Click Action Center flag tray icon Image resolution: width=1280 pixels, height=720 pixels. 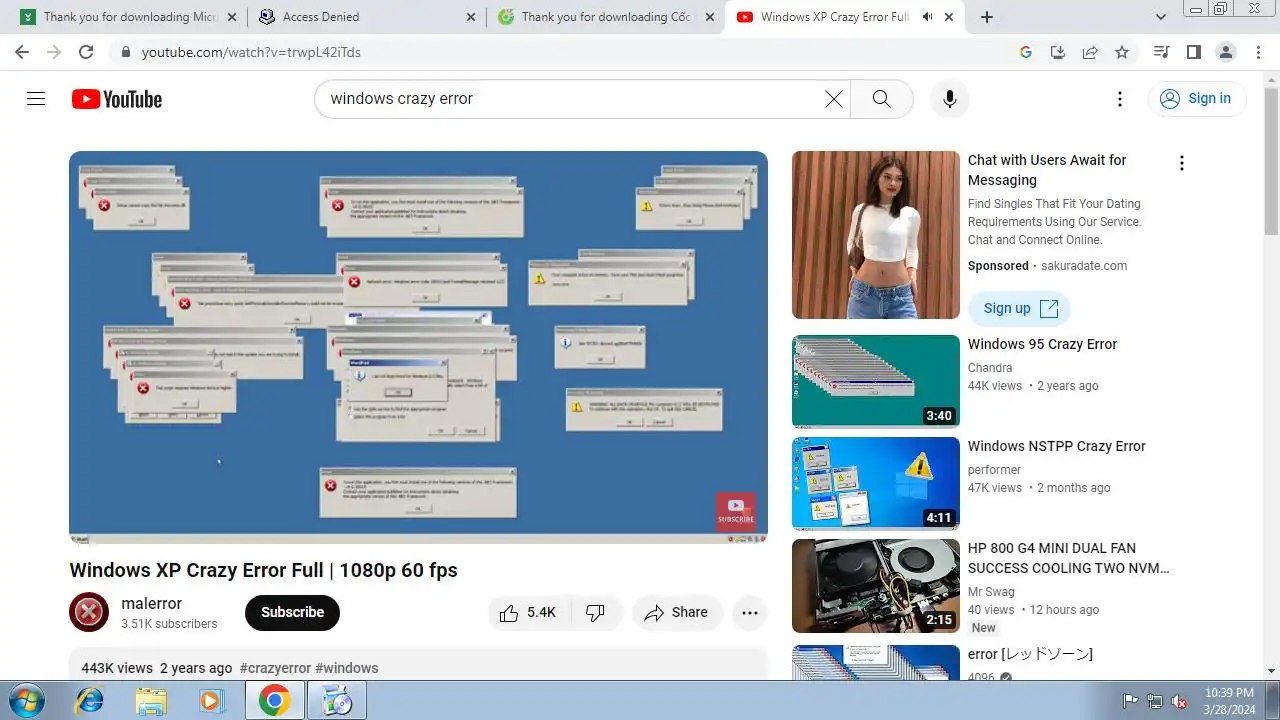[1130, 701]
